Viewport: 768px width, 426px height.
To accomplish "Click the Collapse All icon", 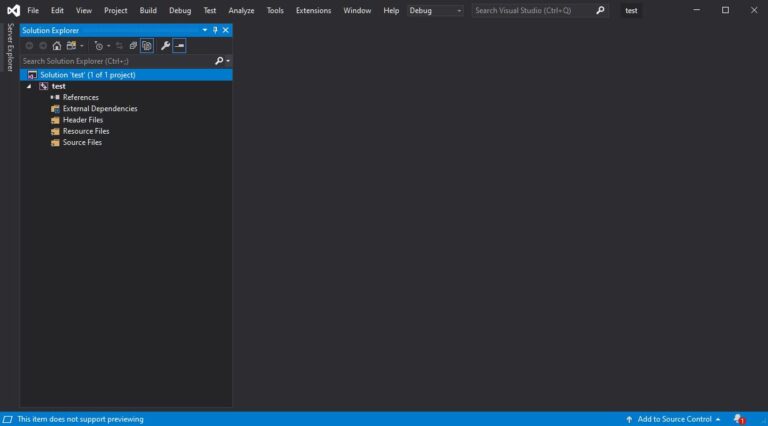I will [x=133, y=46].
